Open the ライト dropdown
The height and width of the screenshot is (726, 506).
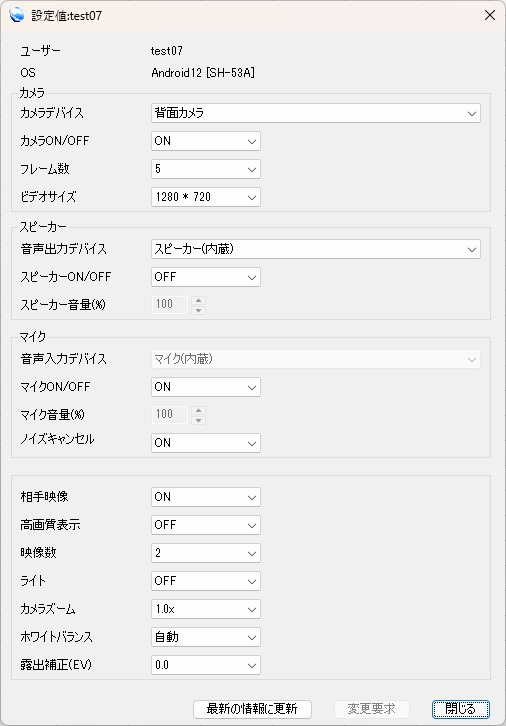pyautogui.click(x=206, y=581)
